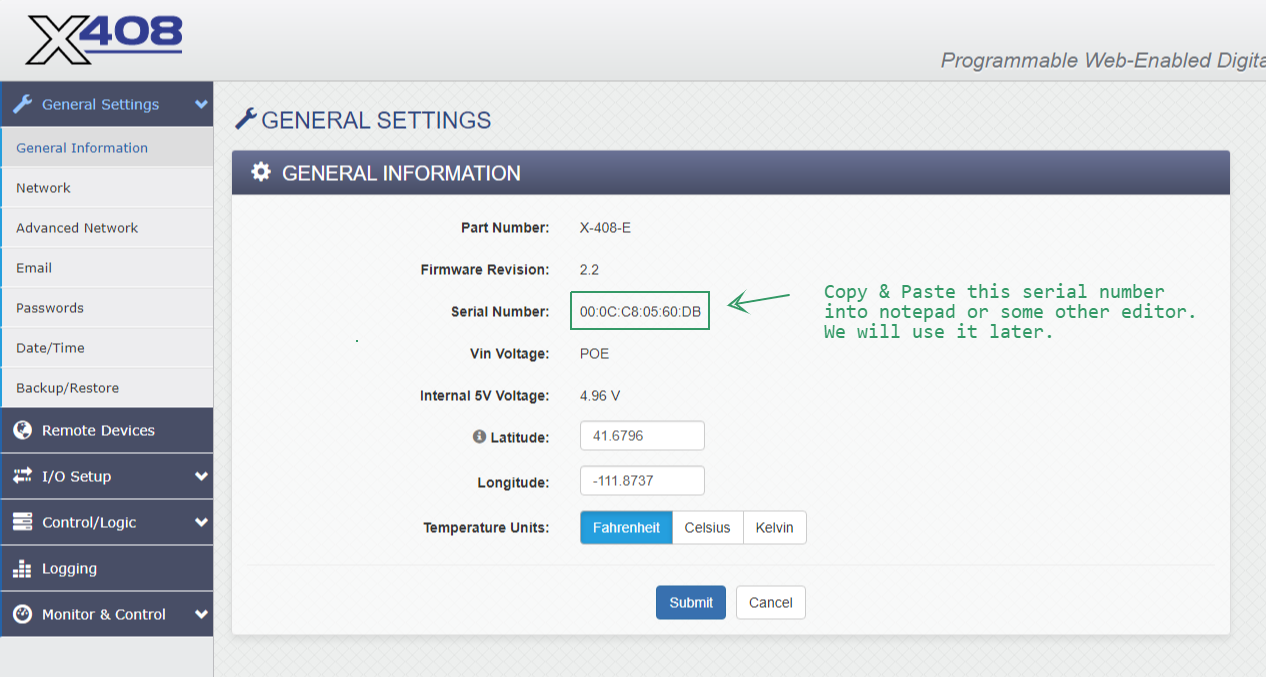Open Logging via its bar chart icon

[x=21, y=568]
